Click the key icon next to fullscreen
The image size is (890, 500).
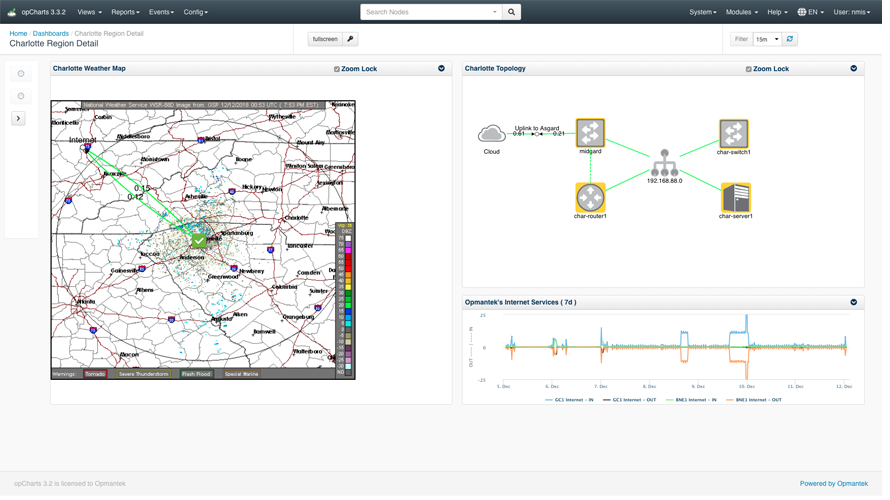click(x=353, y=40)
